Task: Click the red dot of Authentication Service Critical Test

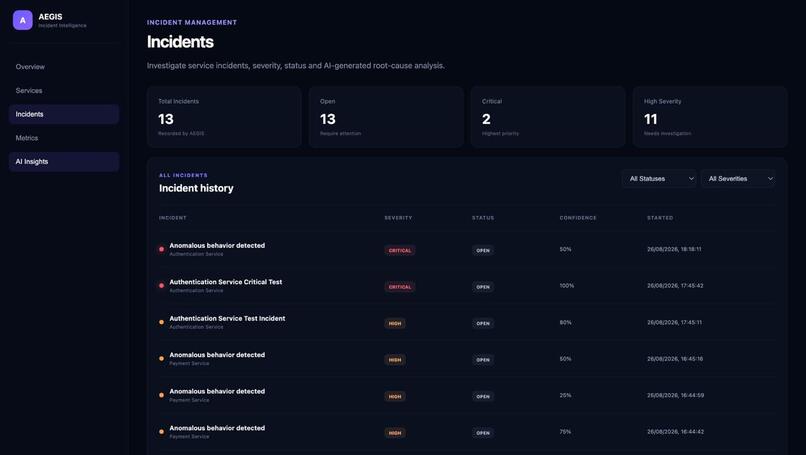Action: point(161,285)
